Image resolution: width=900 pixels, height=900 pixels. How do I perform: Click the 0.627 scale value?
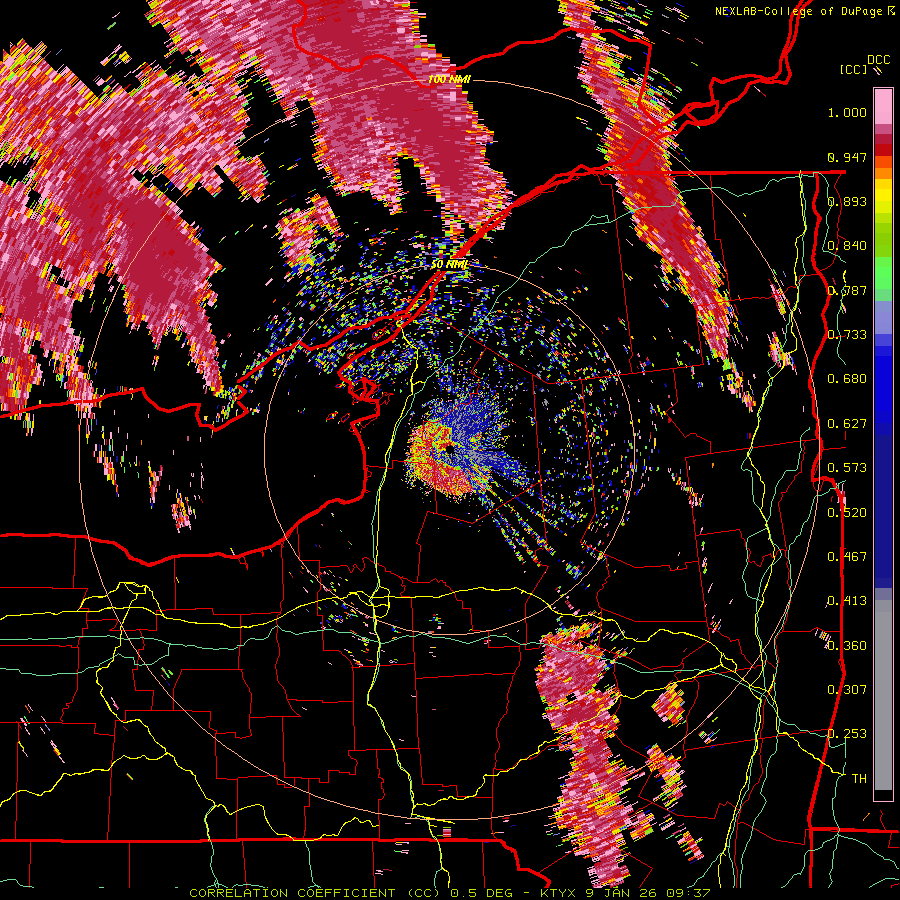pyautogui.click(x=847, y=424)
